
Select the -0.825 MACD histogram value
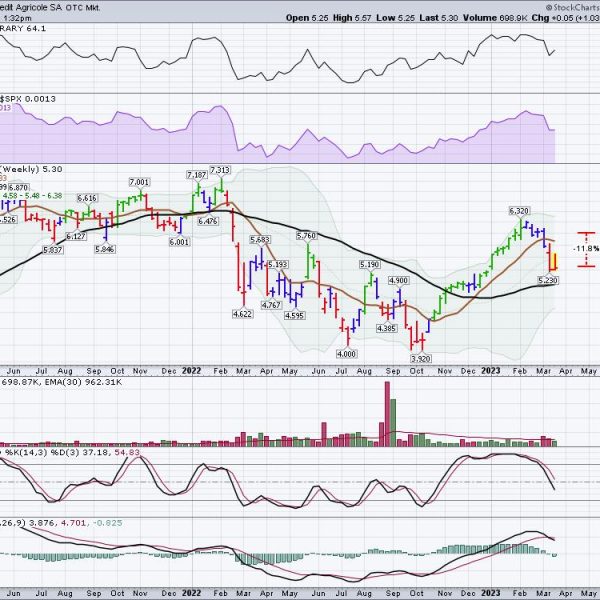tap(107, 523)
